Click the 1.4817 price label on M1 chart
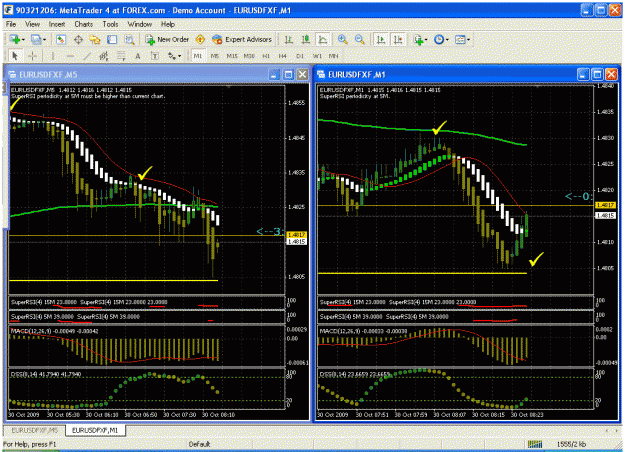625x452 pixels. [x=605, y=205]
